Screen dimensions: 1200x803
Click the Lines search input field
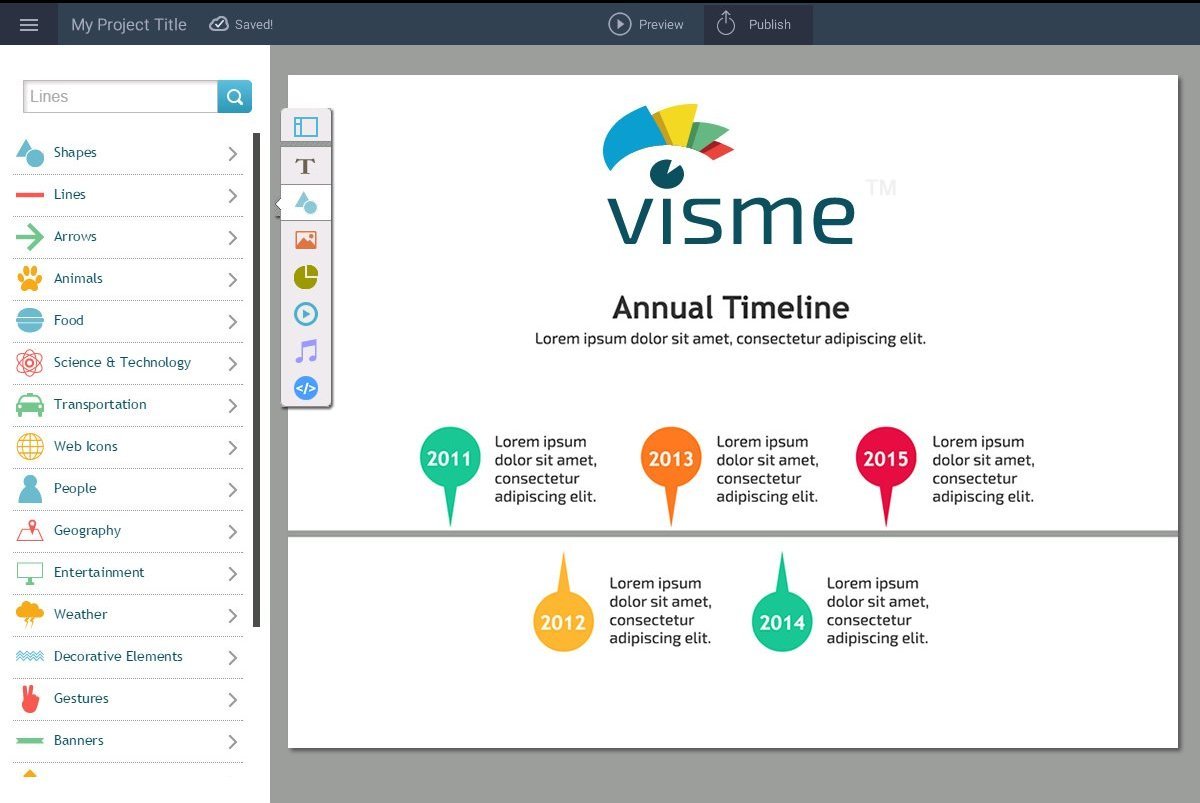tap(120, 97)
